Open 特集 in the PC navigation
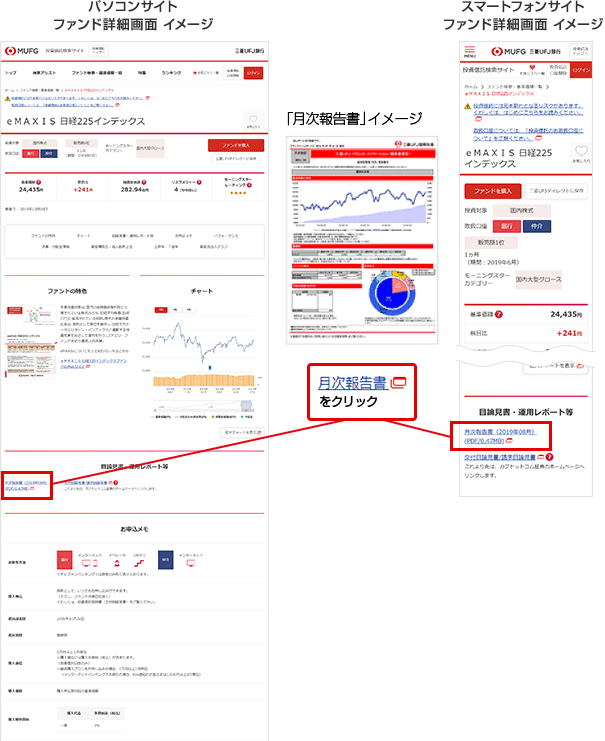 point(142,73)
